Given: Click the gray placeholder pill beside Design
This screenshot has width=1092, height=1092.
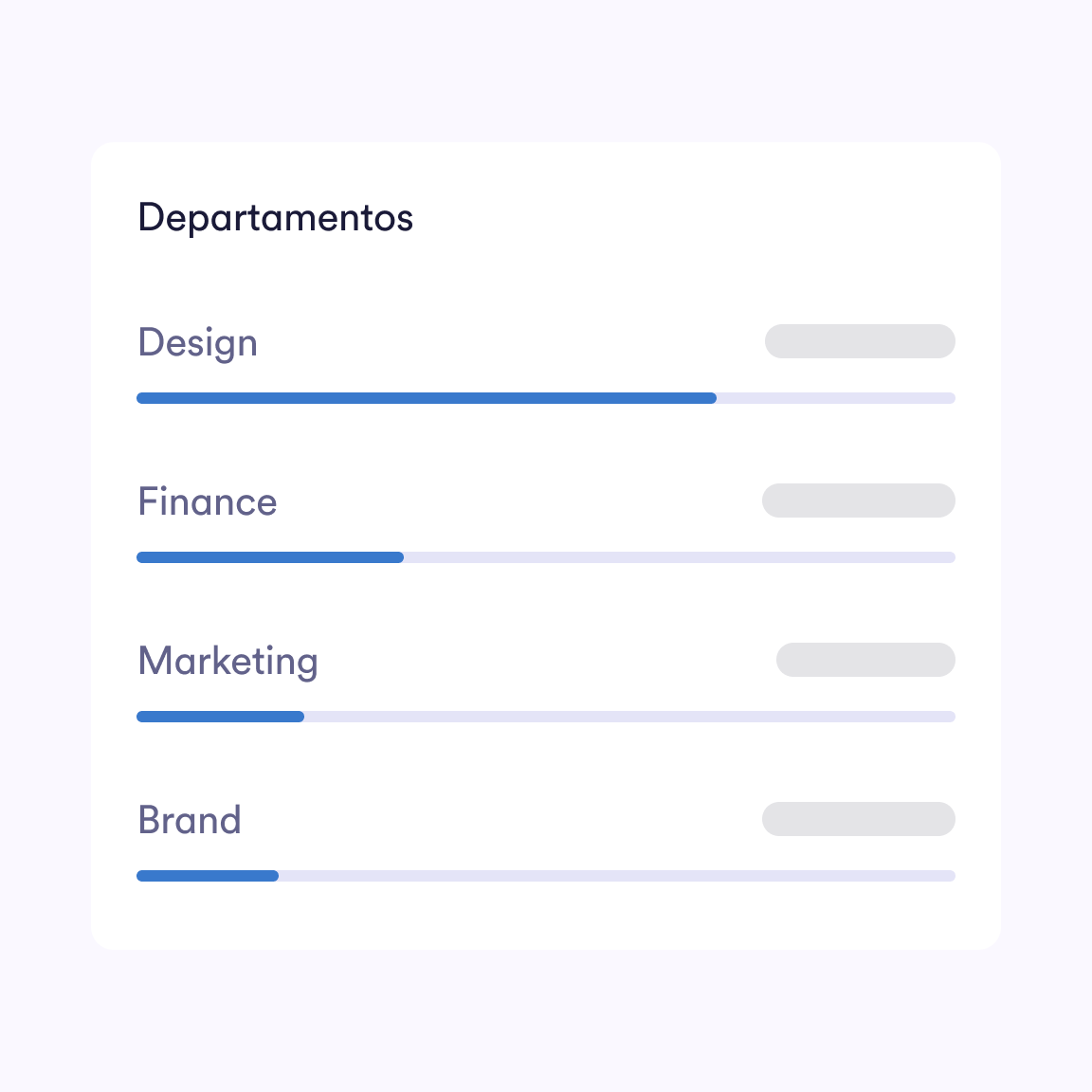Looking at the screenshot, I should click(x=860, y=341).
